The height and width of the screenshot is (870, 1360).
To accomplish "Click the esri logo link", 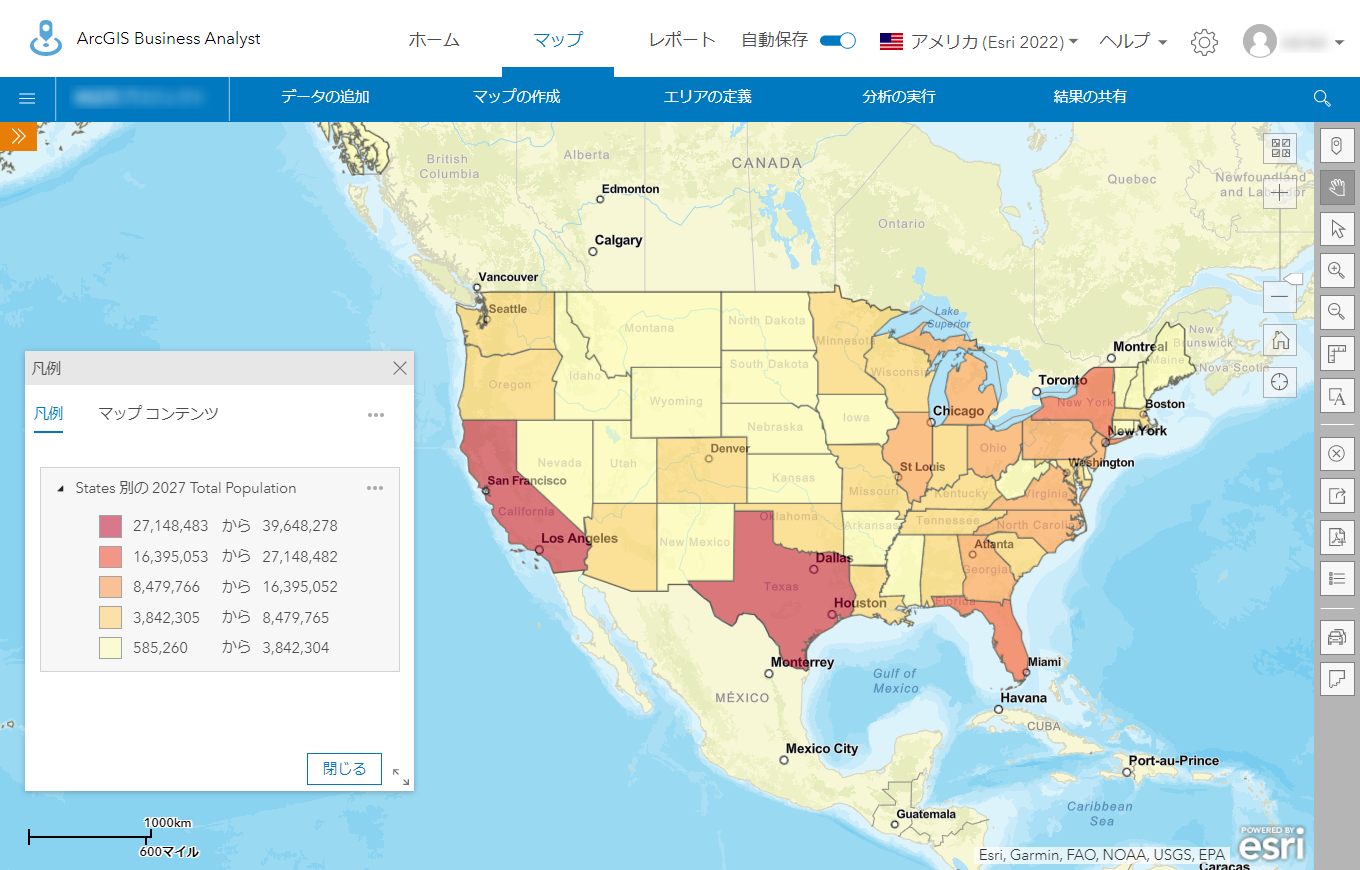I will point(1271,842).
